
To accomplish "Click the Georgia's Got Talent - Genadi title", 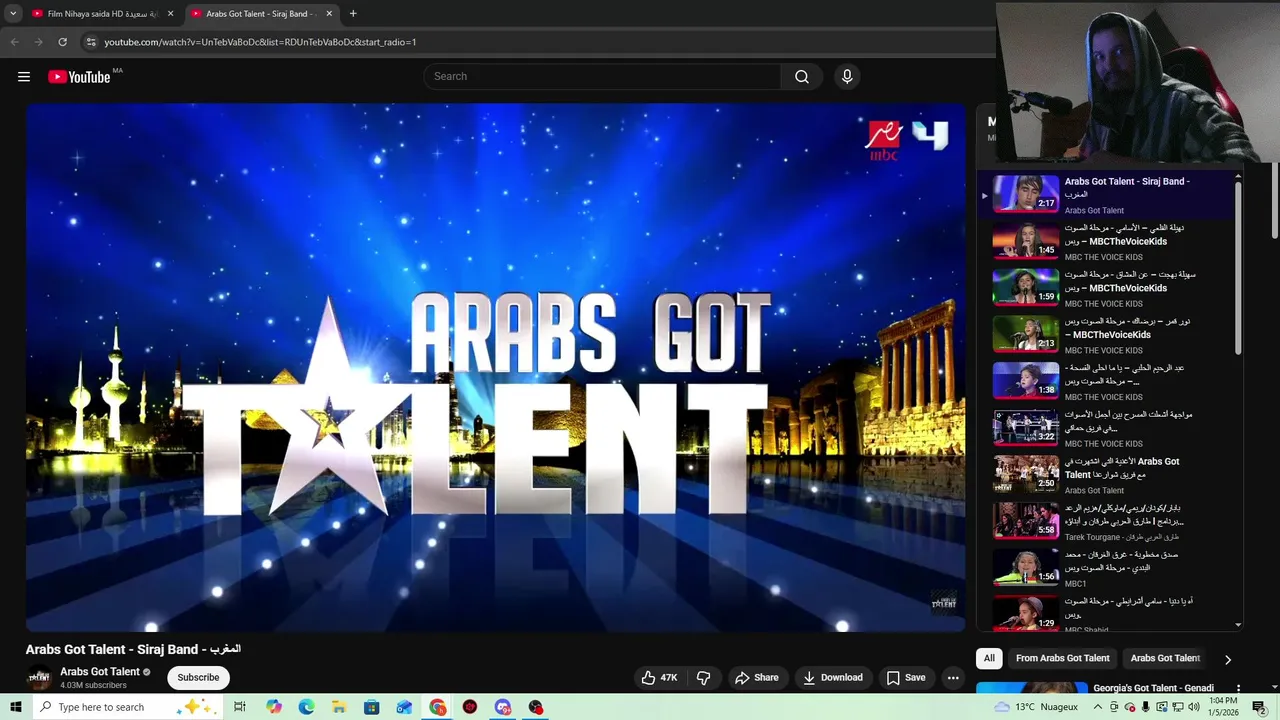I will [1153, 688].
